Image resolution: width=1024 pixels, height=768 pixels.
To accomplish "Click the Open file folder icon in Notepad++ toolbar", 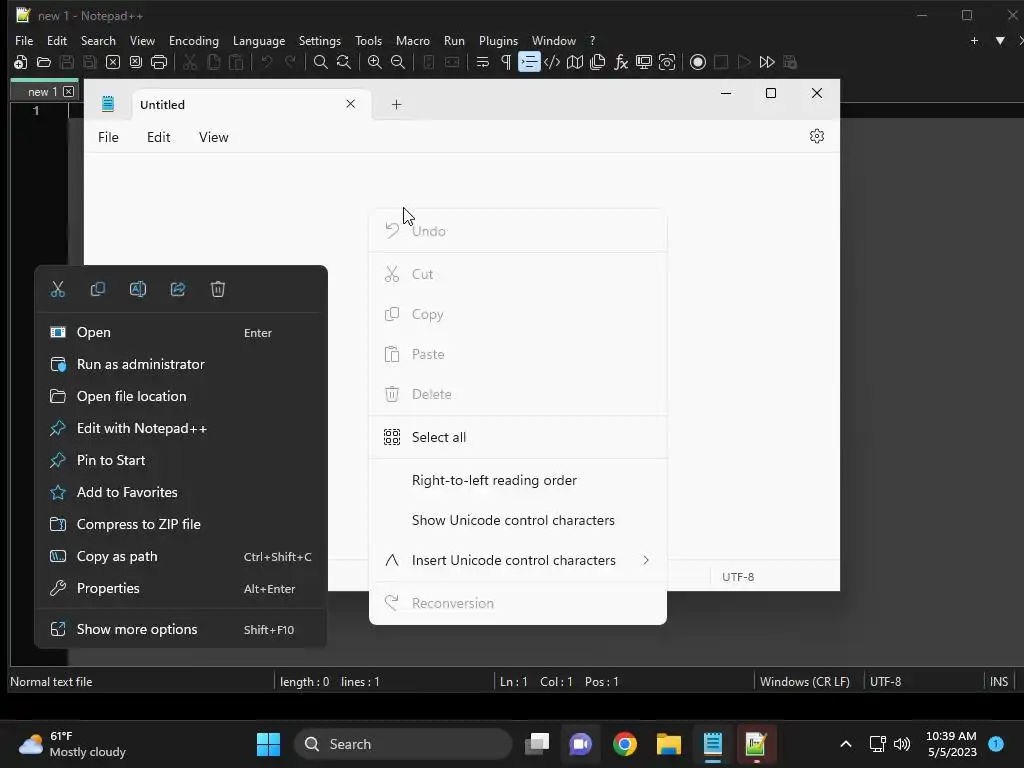I will [44, 62].
